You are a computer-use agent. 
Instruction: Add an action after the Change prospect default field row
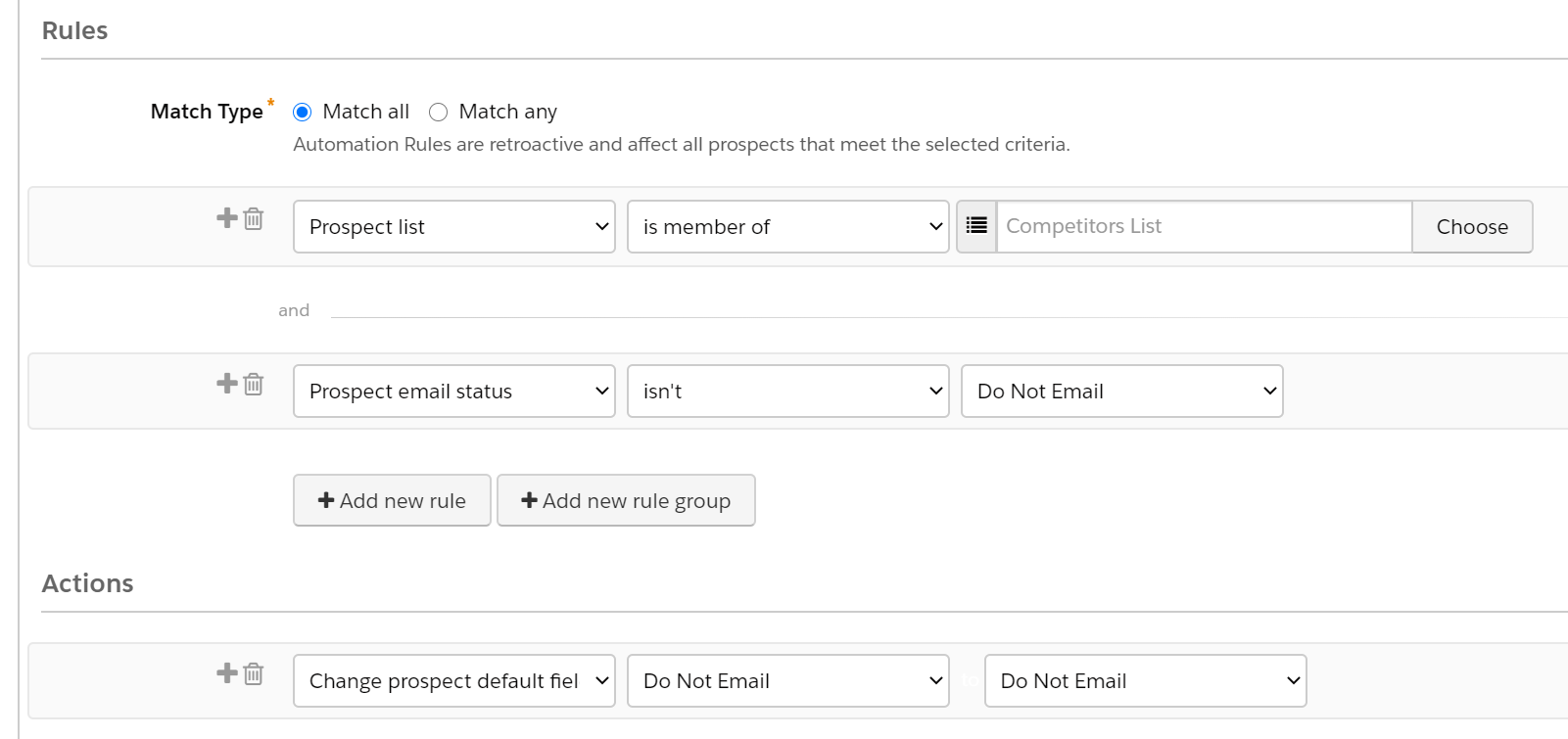227,672
